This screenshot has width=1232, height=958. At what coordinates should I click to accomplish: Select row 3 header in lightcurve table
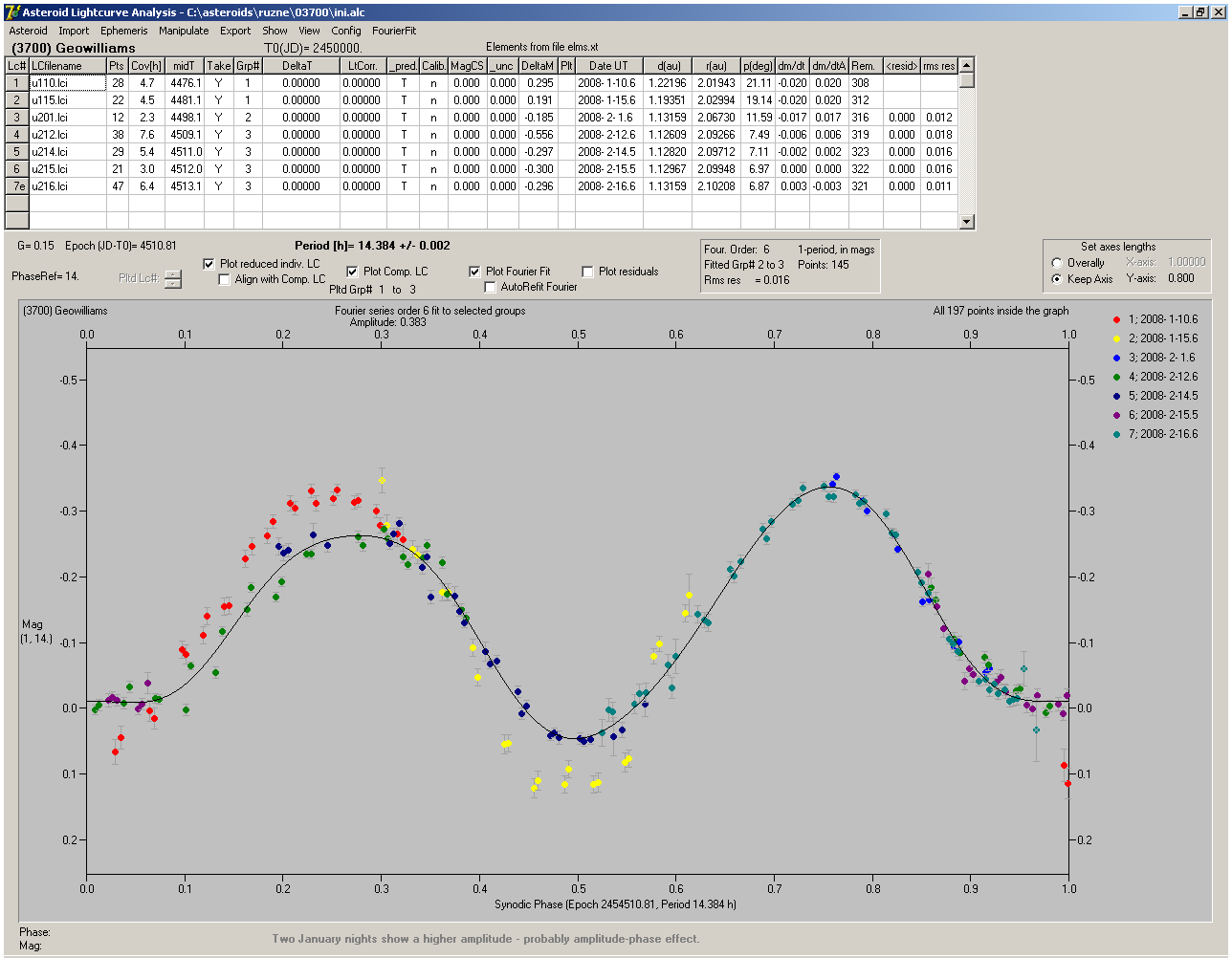[x=17, y=118]
